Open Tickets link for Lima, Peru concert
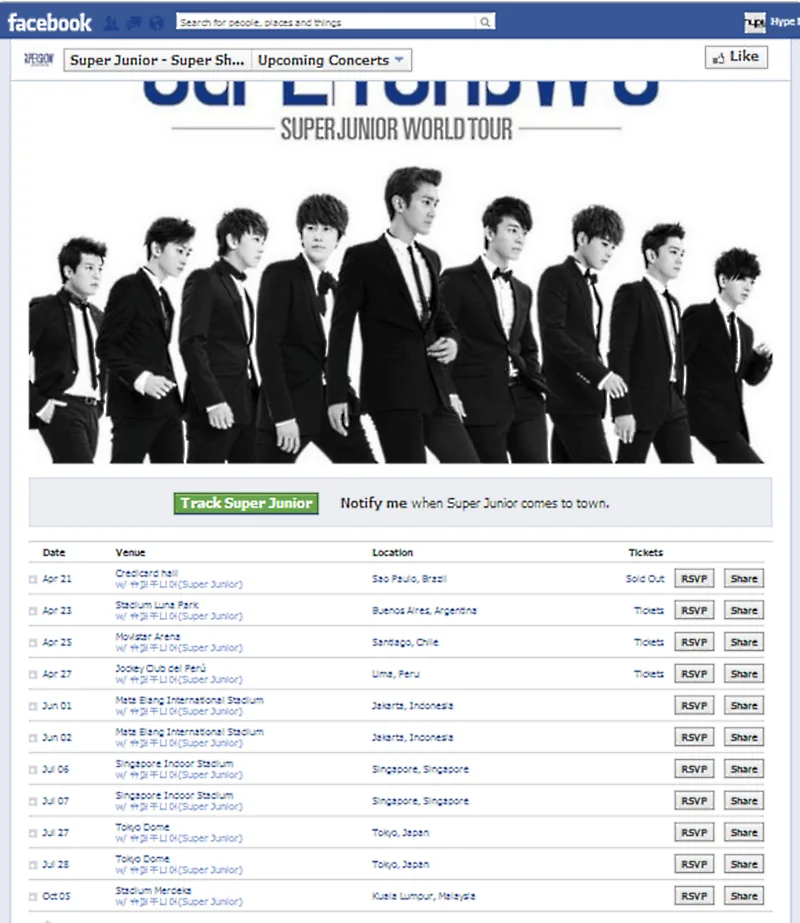The height and width of the screenshot is (923, 800). tap(649, 674)
